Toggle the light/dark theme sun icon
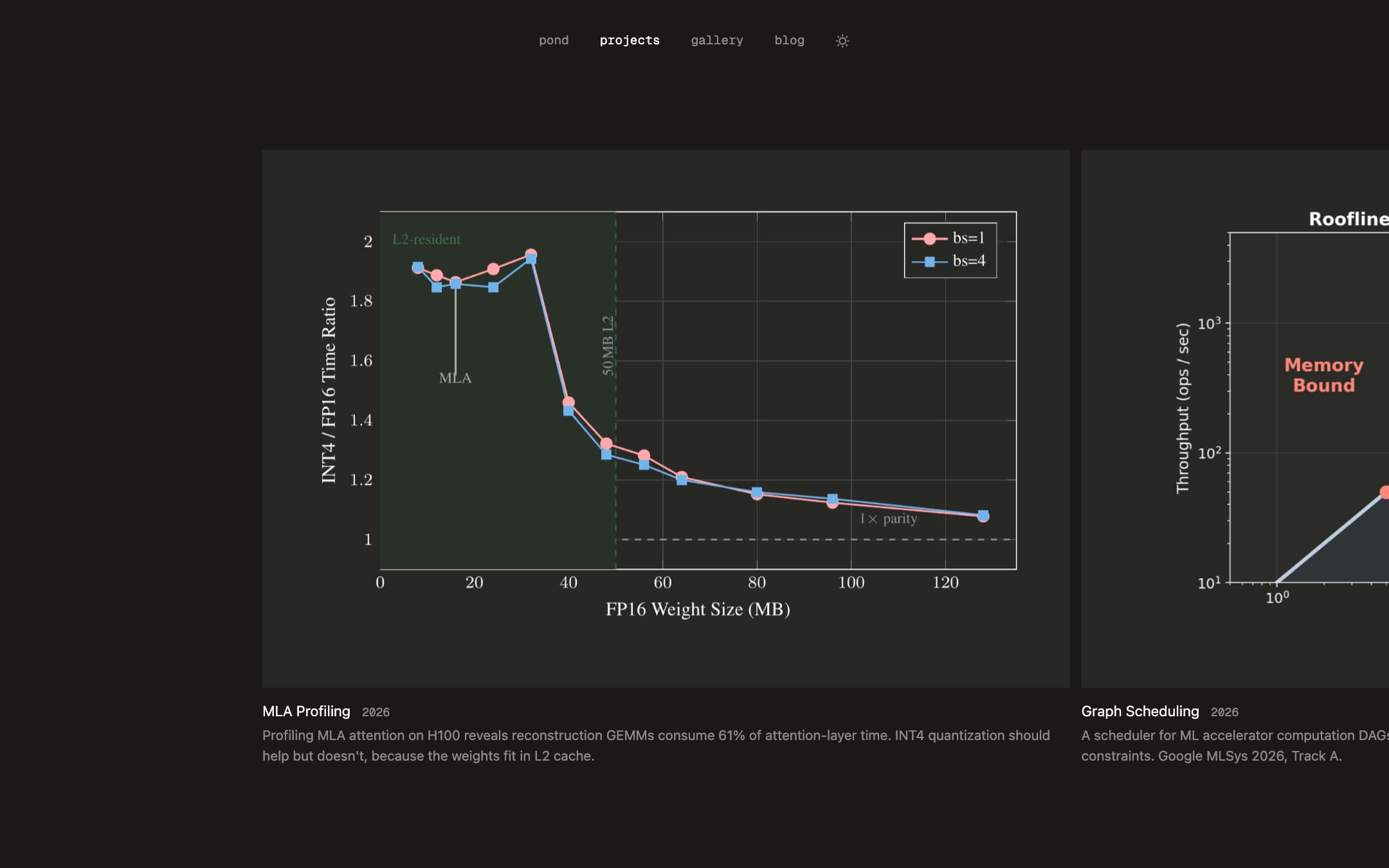Image resolution: width=1389 pixels, height=868 pixels. tap(842, 41)
